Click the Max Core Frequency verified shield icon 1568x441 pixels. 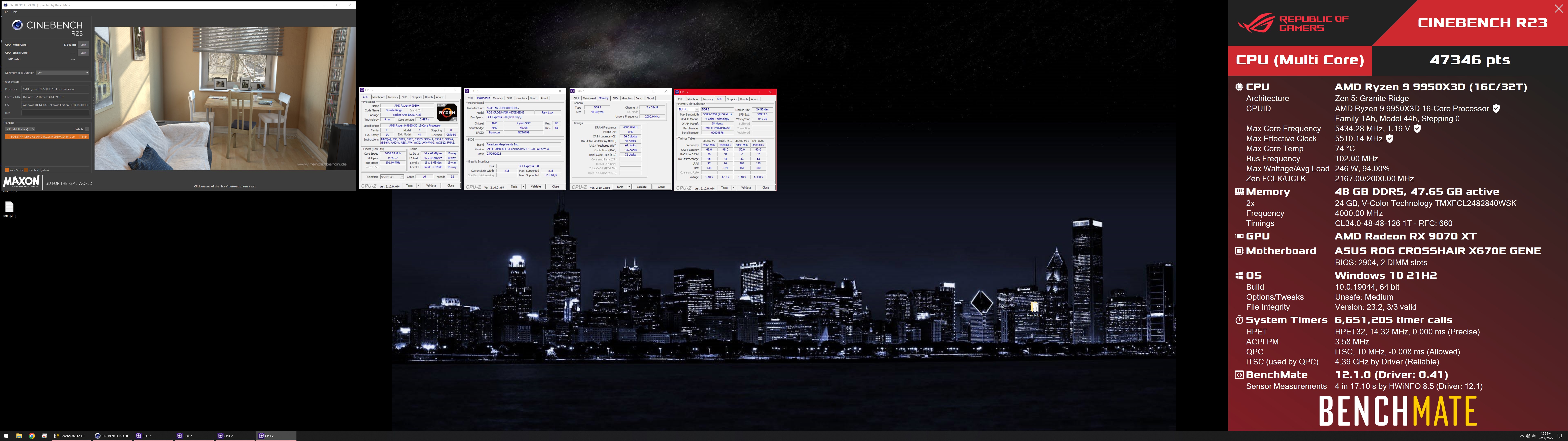(1417, 129)
